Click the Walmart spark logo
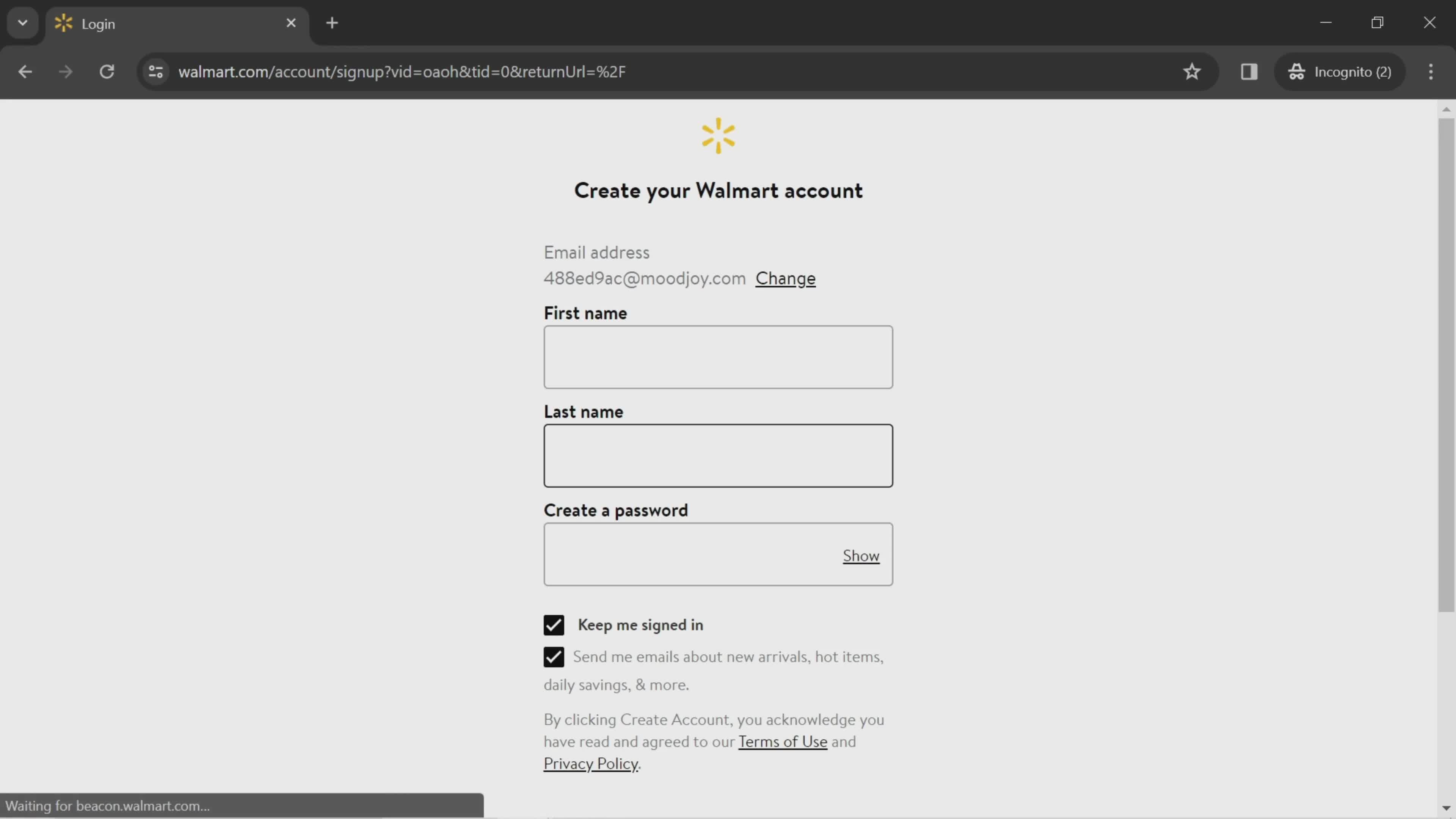The height and width of the screenshot is (819, 1456). click(719, 136)
